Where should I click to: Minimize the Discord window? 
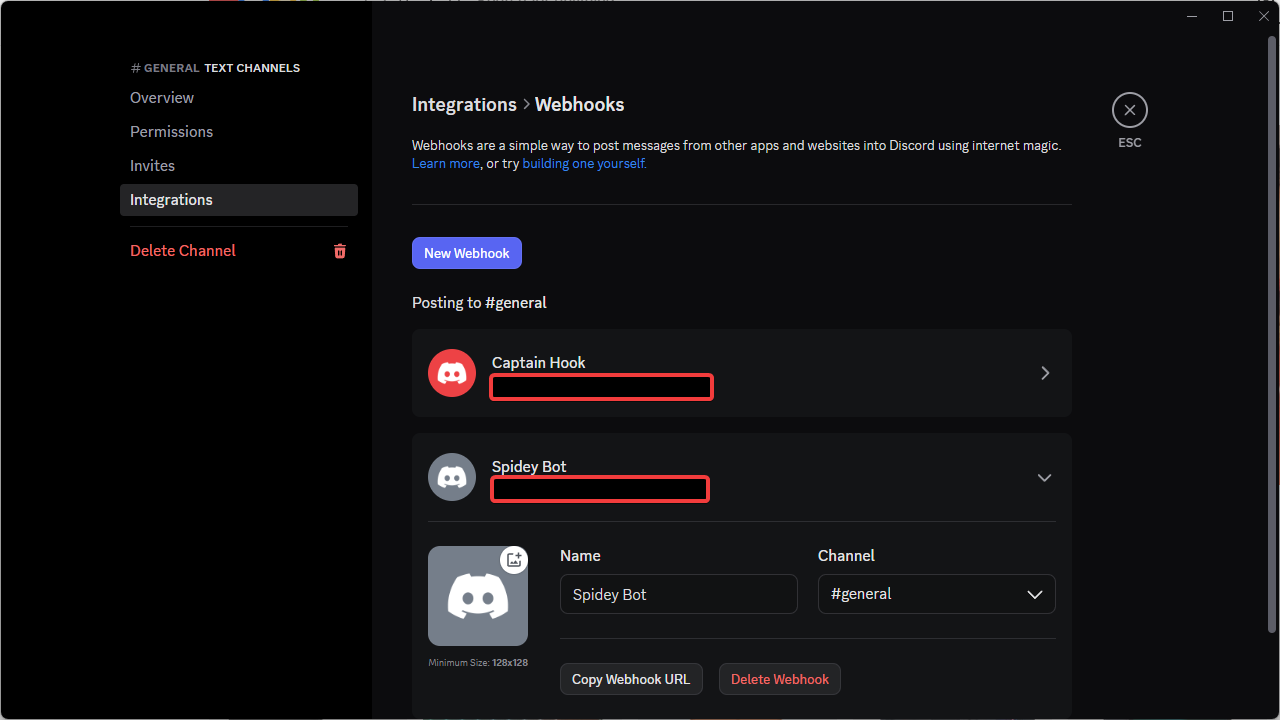(1193, 16)
